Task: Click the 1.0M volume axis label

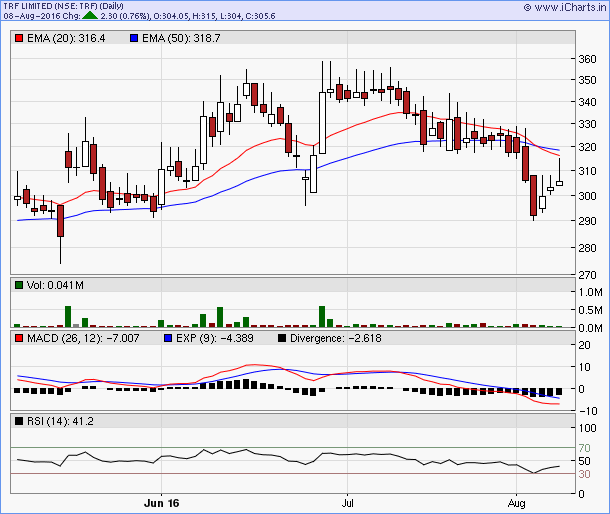Action: click(591, 292)
